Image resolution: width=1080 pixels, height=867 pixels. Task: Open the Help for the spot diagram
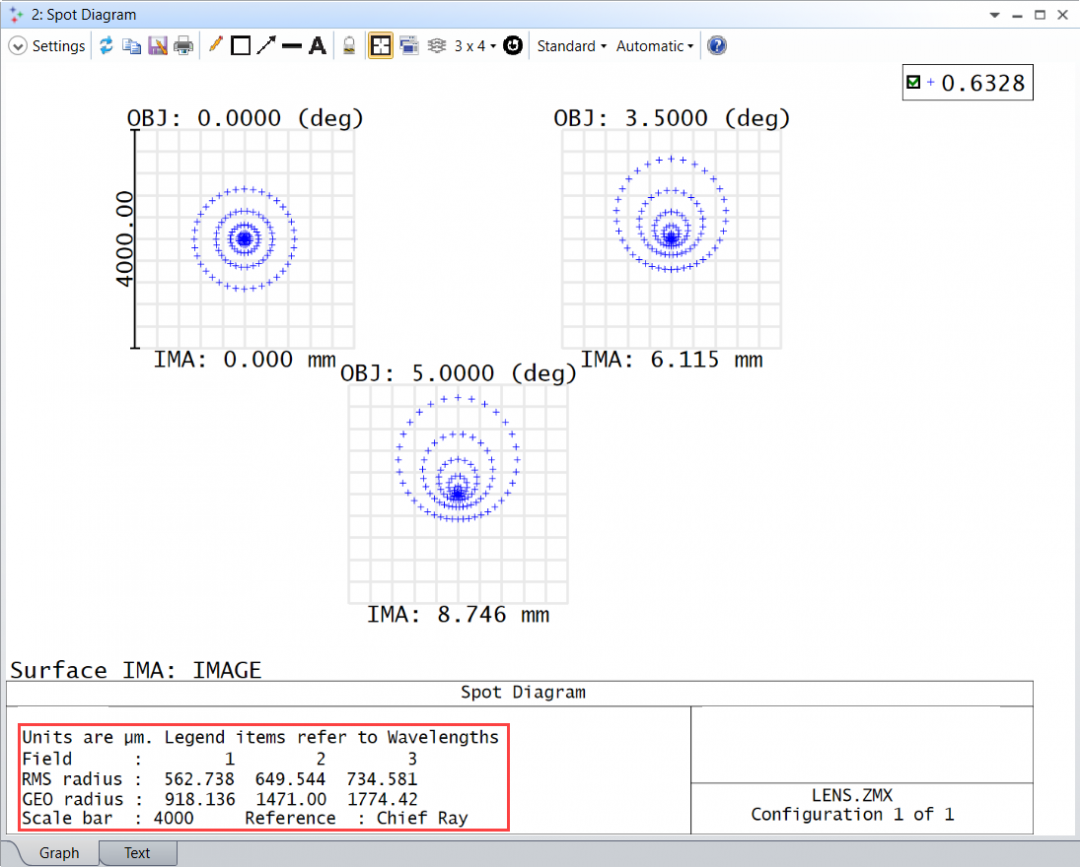click(x=717, y=45)
